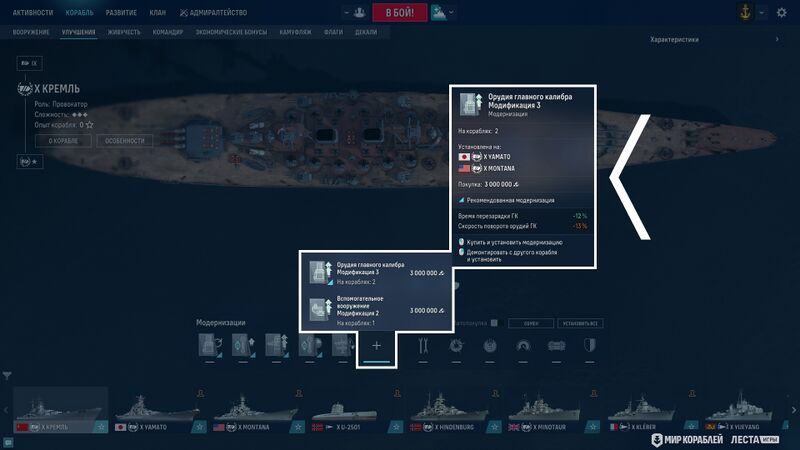Expand the dropdown next to the anchor badge
The height and width of the screenshot is (450, 800).
(x=761, y=13)
